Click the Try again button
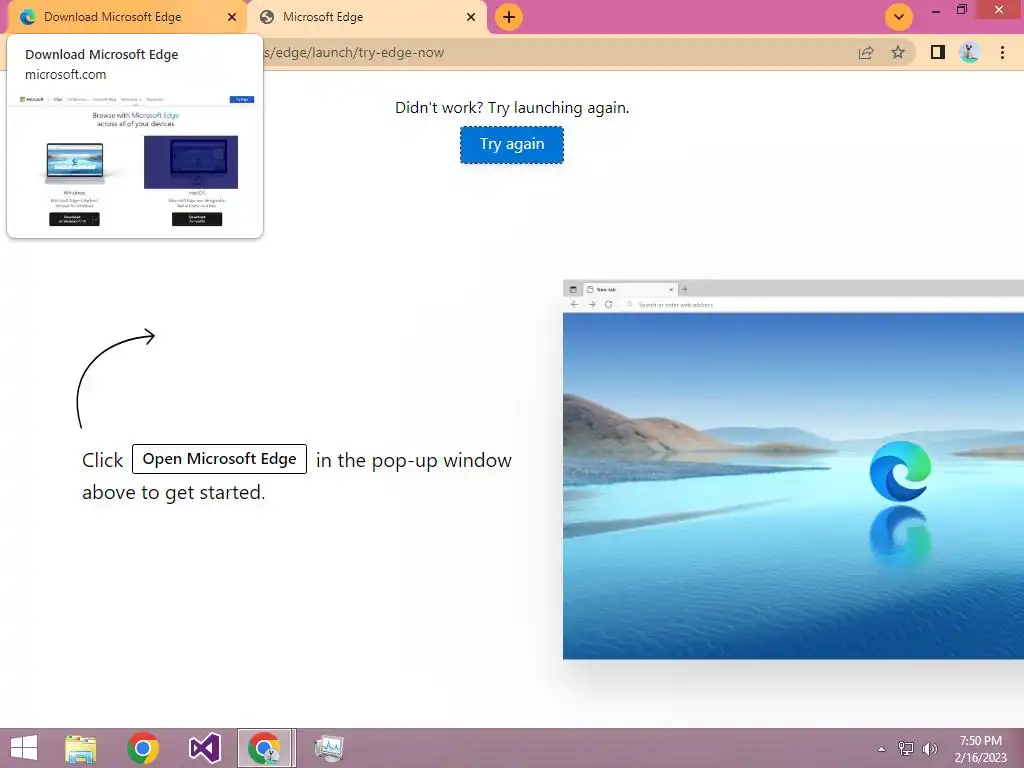The image size is (1024, 768). click(x=511, y=144)
